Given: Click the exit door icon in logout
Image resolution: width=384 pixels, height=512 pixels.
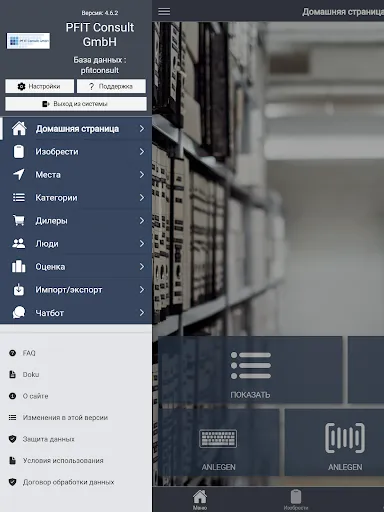Looking at the screenshot, I should (46, 104).
